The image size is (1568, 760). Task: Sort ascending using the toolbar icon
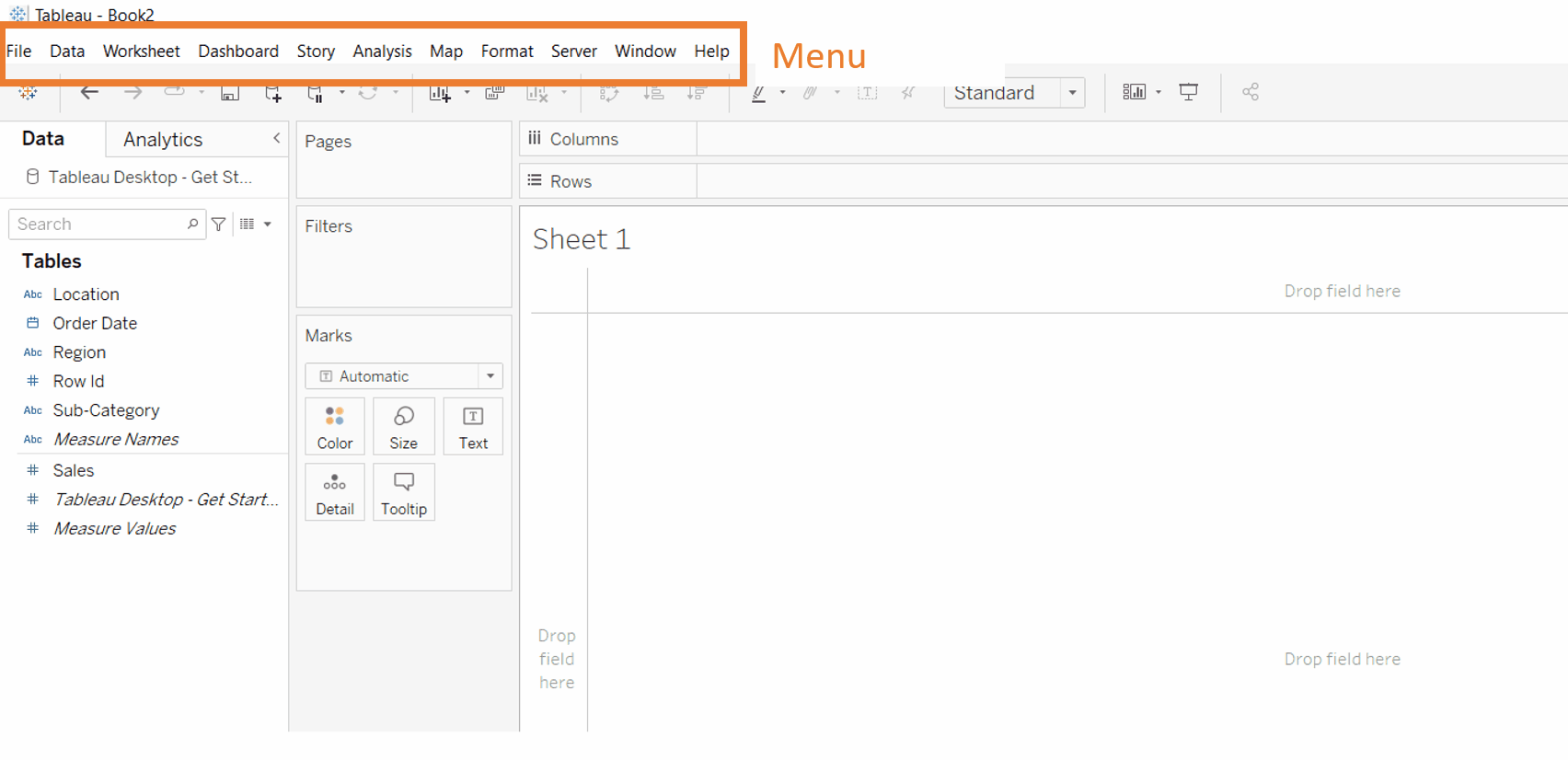tap(653, 92)
